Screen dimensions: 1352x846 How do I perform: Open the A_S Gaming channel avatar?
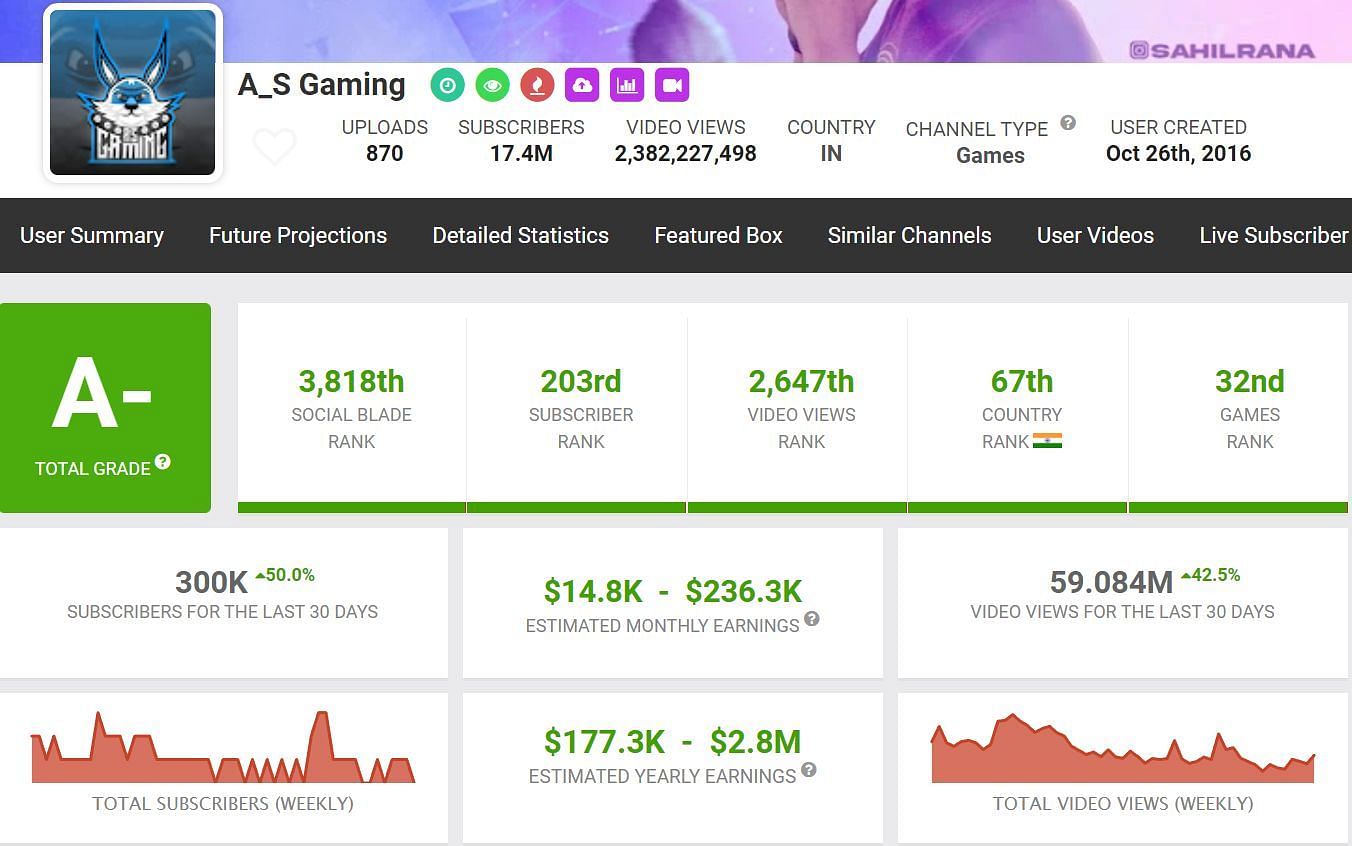[x=133, y=92]
